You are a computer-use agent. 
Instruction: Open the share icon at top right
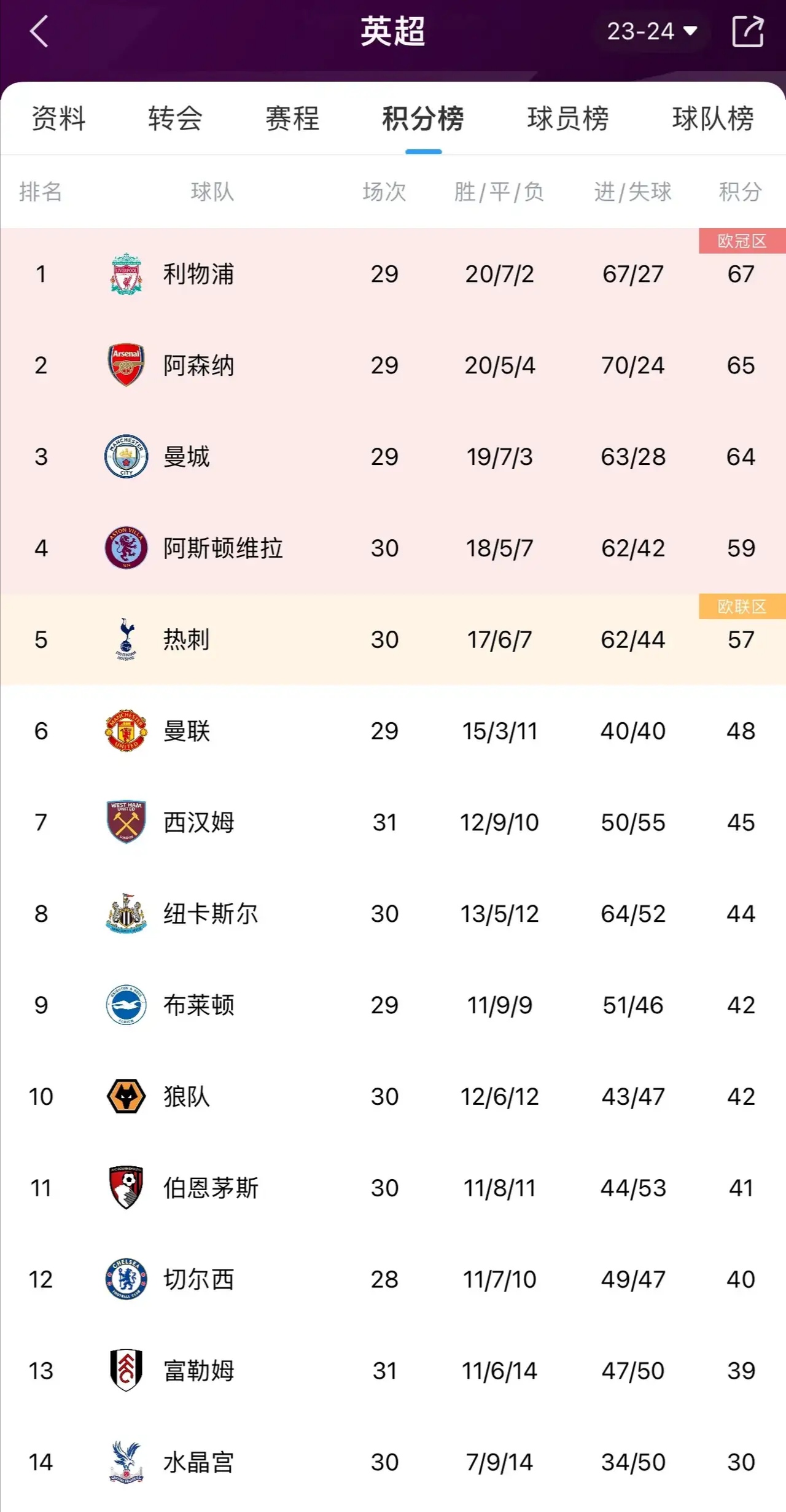click(x=746, y=32)
